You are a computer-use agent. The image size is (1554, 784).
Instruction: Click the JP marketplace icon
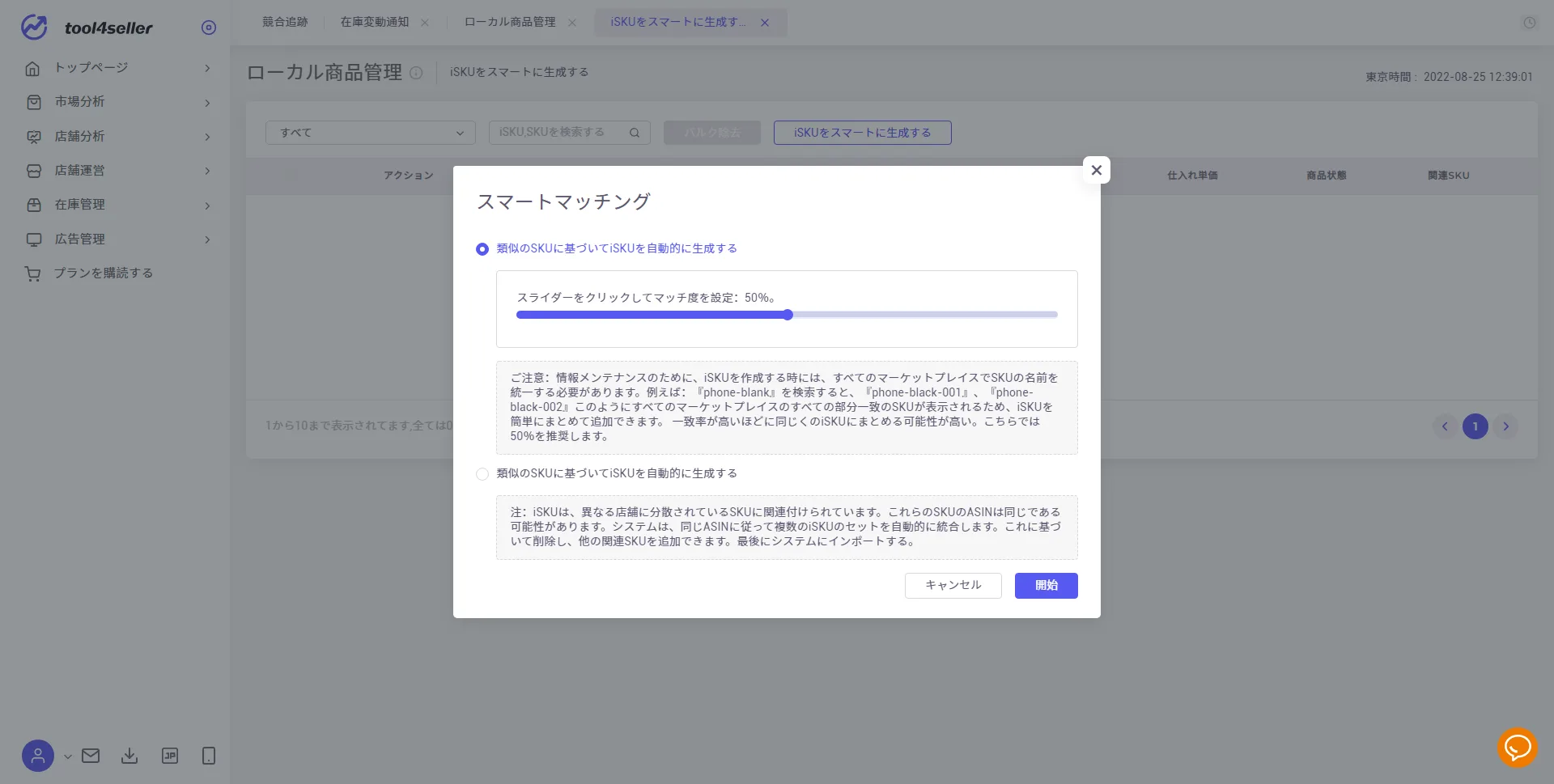170,756
